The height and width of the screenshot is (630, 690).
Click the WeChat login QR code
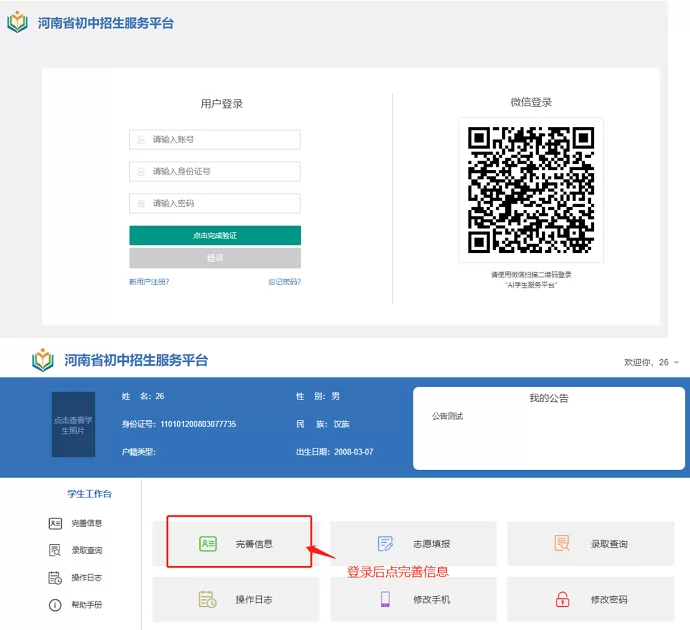pyautogui.click(x=531, y=190)
